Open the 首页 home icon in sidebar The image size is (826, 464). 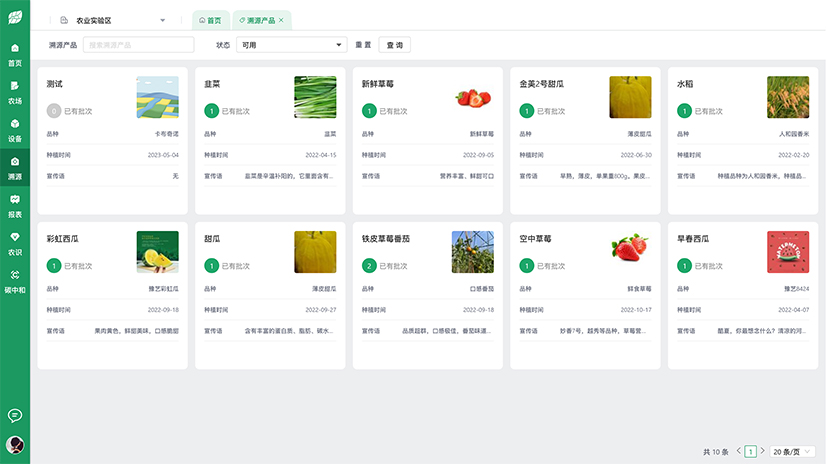coord(15,54)
